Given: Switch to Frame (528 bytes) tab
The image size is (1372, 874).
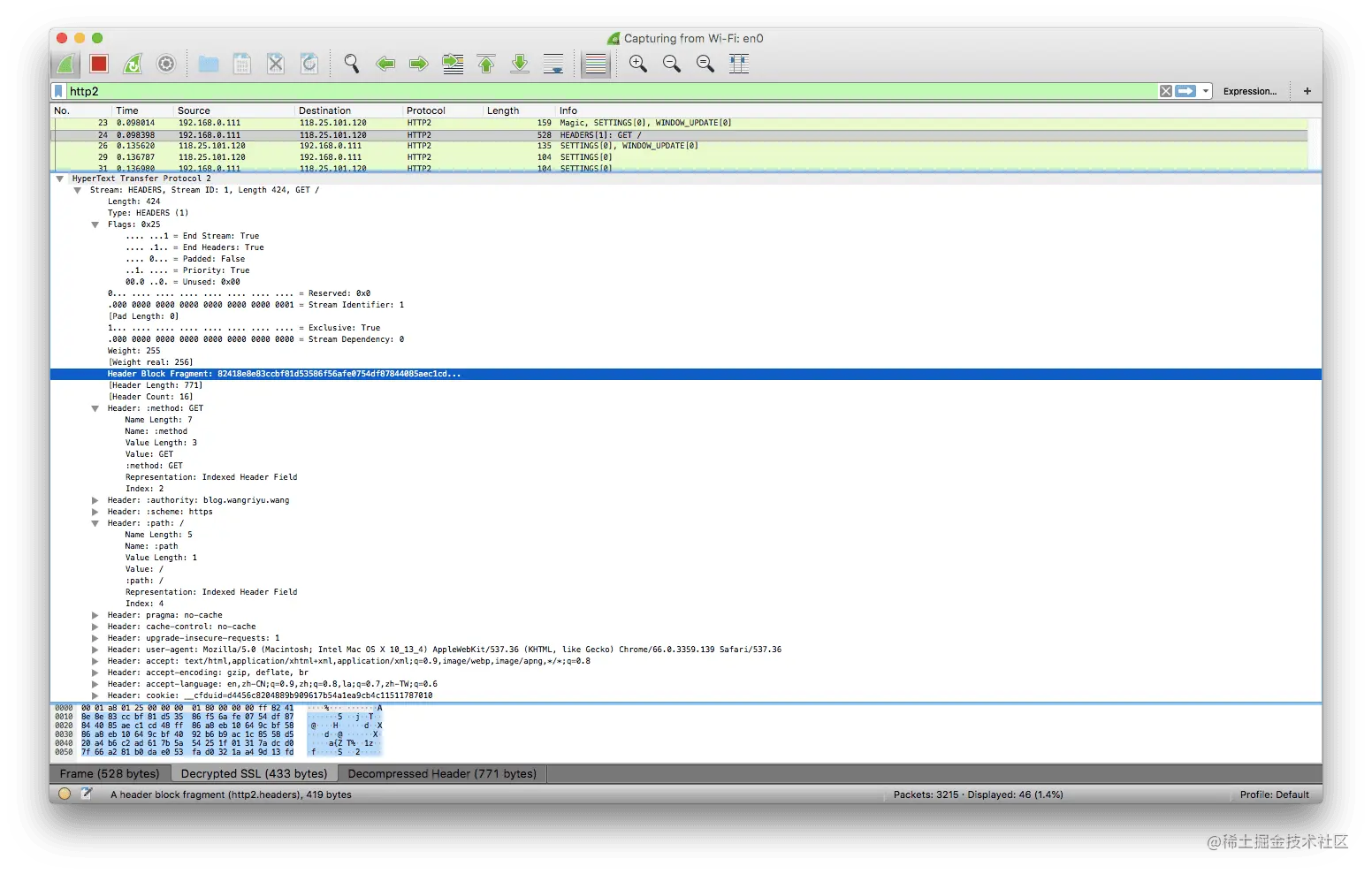Looking at the screenshot, I should 110,773.
